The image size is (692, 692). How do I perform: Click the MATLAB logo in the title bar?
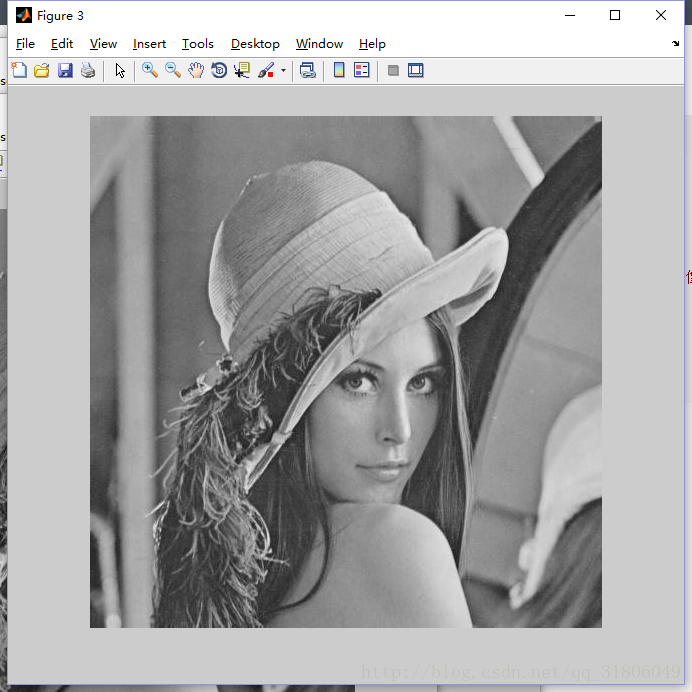pyautogui.click(x=24, y=15)
